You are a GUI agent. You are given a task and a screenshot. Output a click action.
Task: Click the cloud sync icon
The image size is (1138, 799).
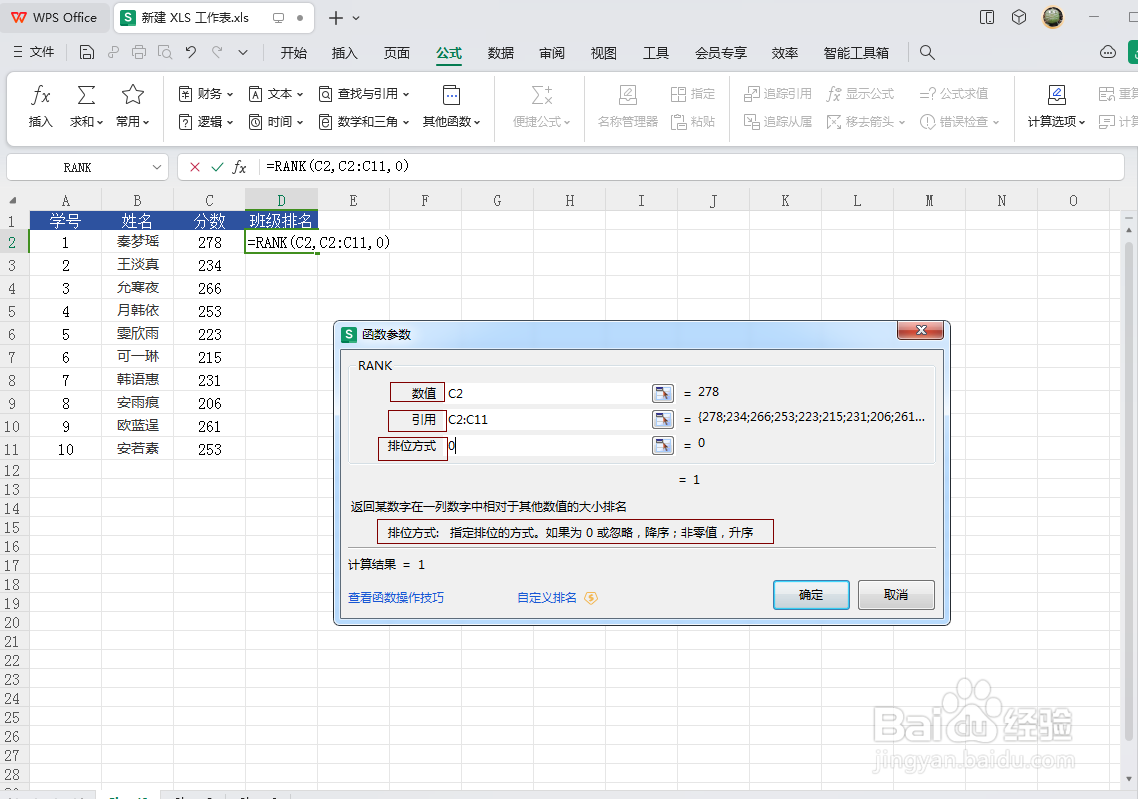point(1108,52)
